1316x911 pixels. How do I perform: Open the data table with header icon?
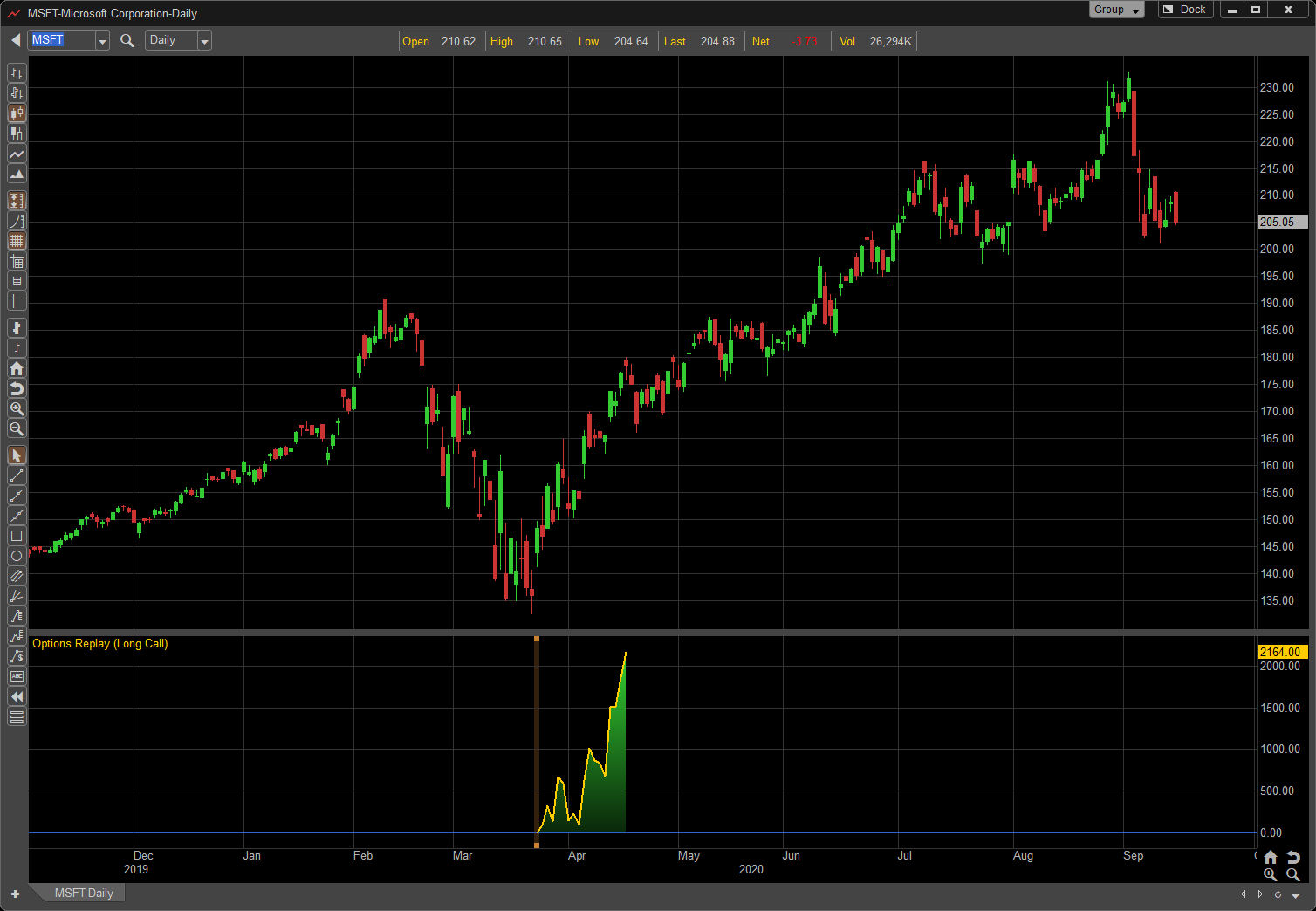tap(17, 261)
